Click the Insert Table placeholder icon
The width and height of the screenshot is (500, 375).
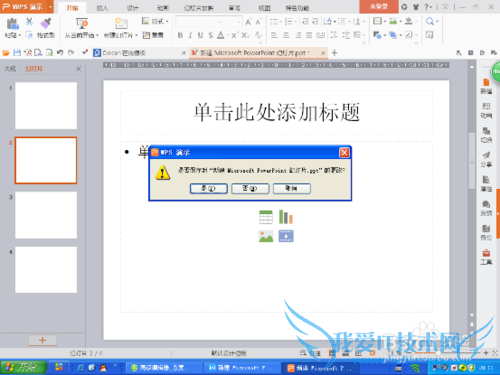pos(266,217)
